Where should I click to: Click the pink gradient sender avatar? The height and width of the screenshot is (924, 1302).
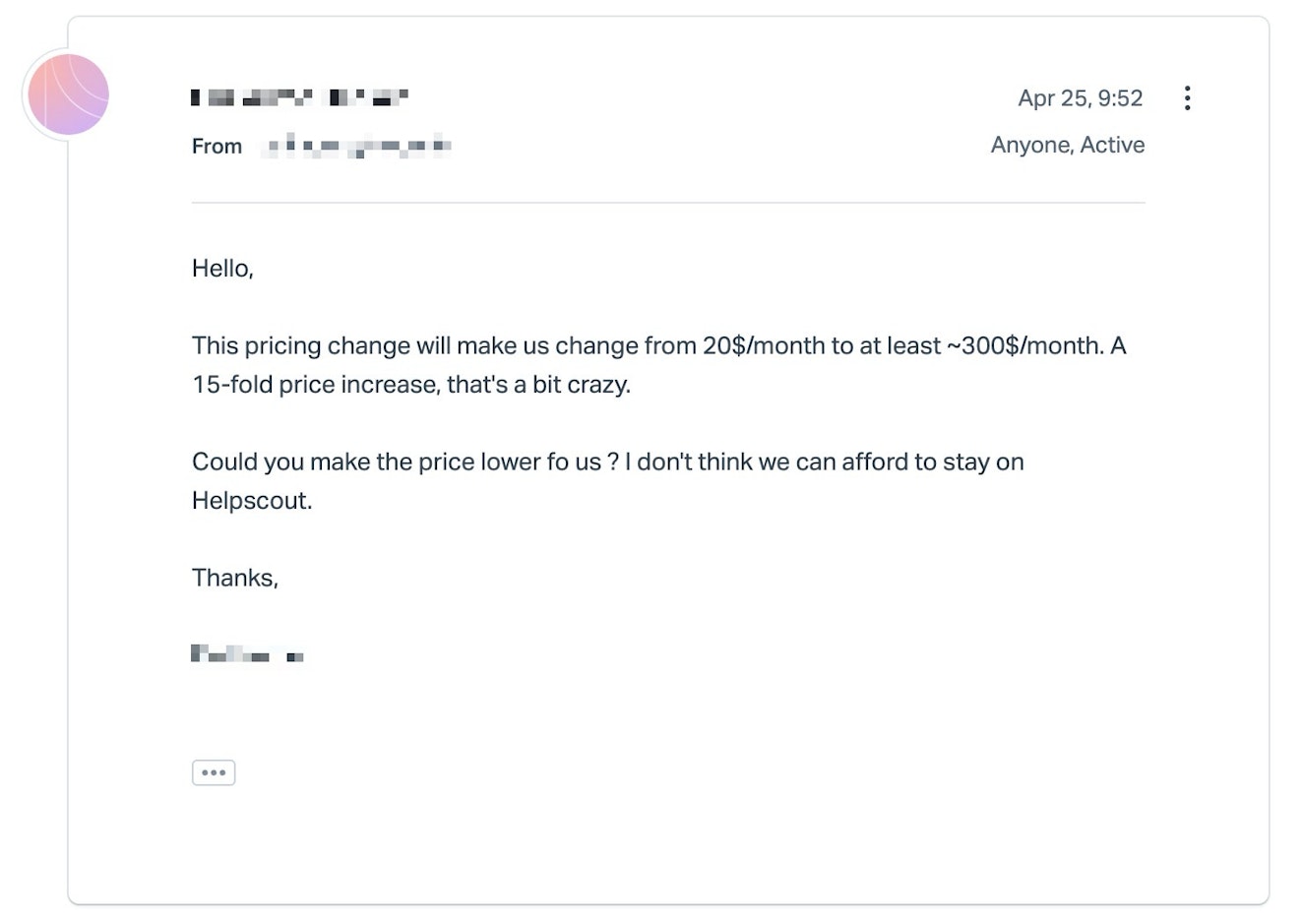(x=68, y=94)
